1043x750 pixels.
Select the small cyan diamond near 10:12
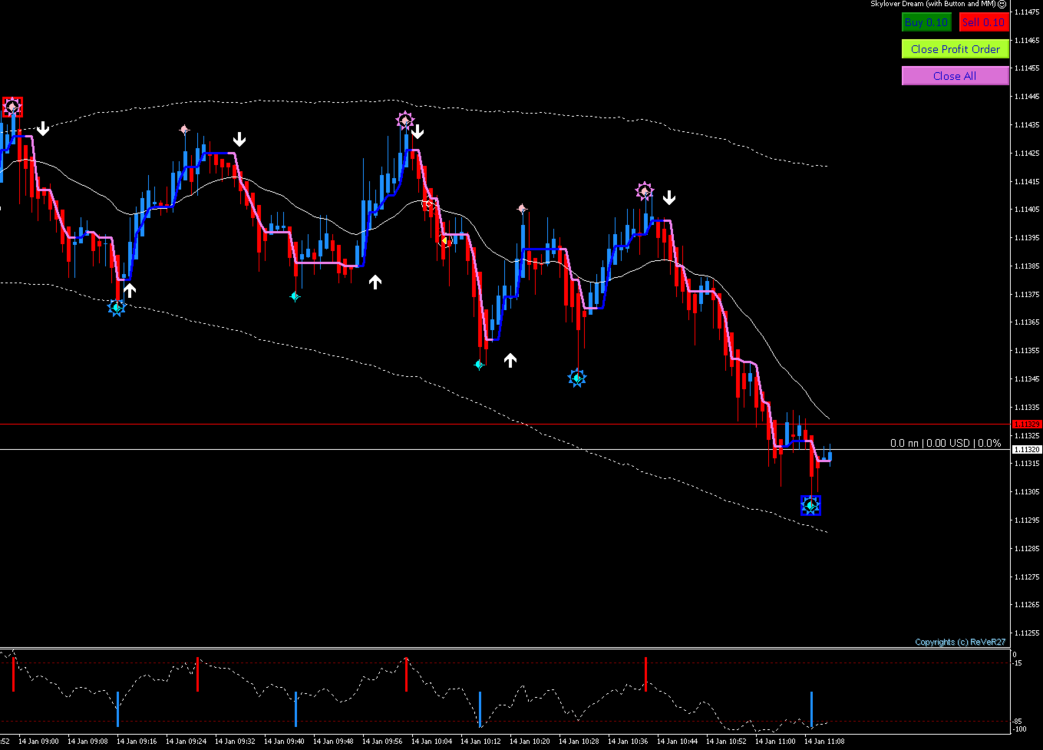[x=479, y=364]
